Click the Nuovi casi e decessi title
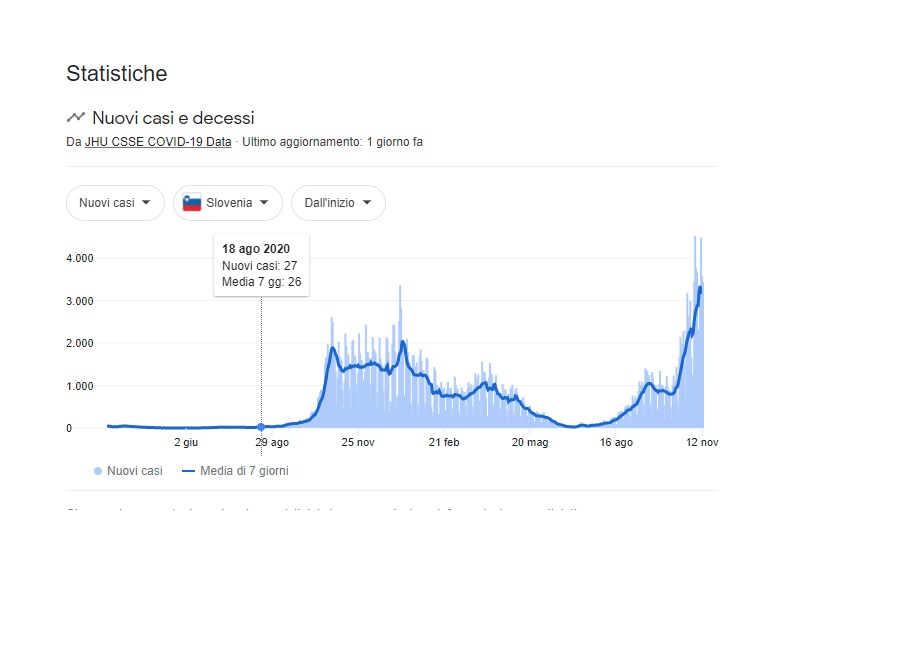The height and width of the screenshot is (669, 916). [174, 118]
